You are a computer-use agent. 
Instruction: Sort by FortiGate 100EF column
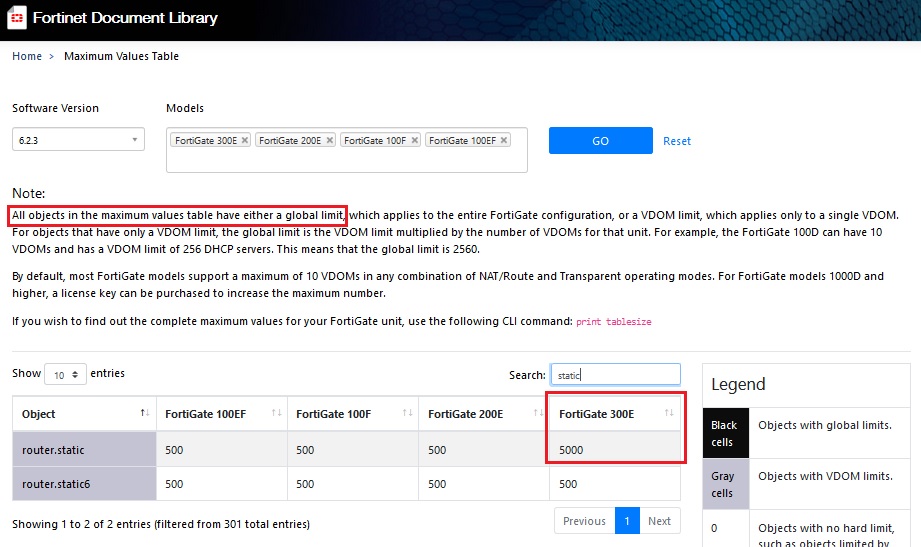pos(219,413)
